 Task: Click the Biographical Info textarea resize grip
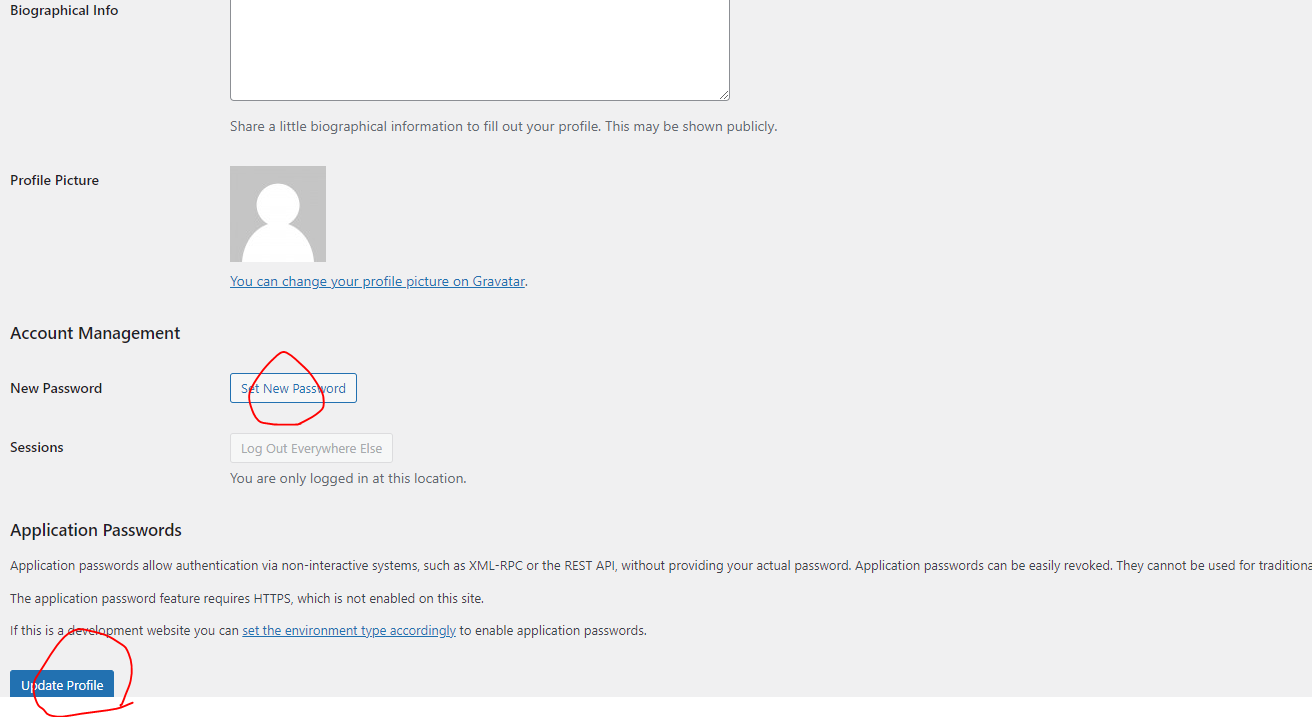(x=723, y=94)
